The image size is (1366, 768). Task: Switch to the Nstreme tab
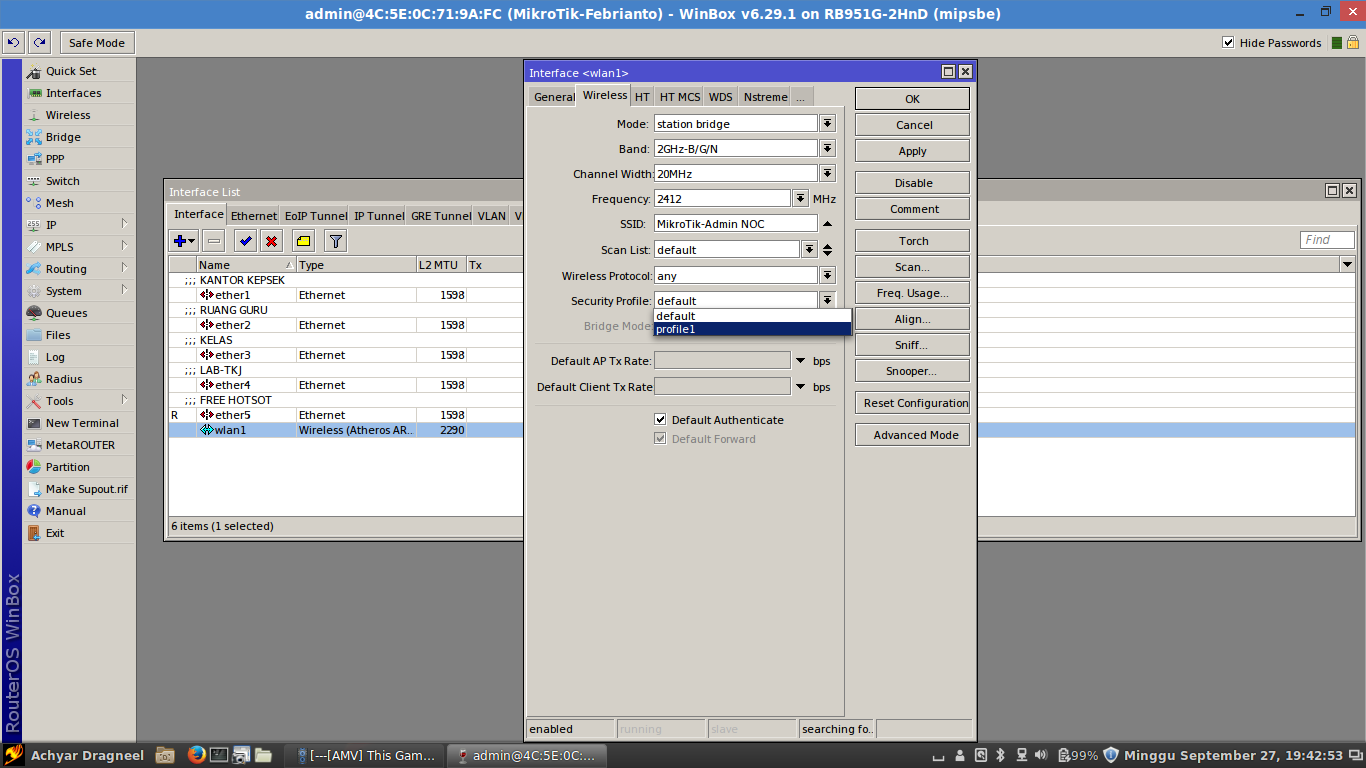(764, 97)
